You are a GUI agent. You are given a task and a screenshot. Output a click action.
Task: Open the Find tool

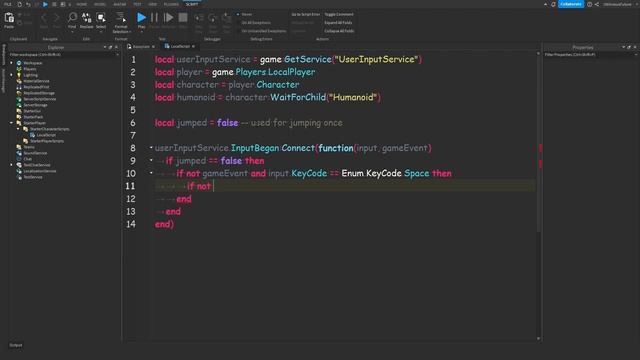(x=72, y=19)
